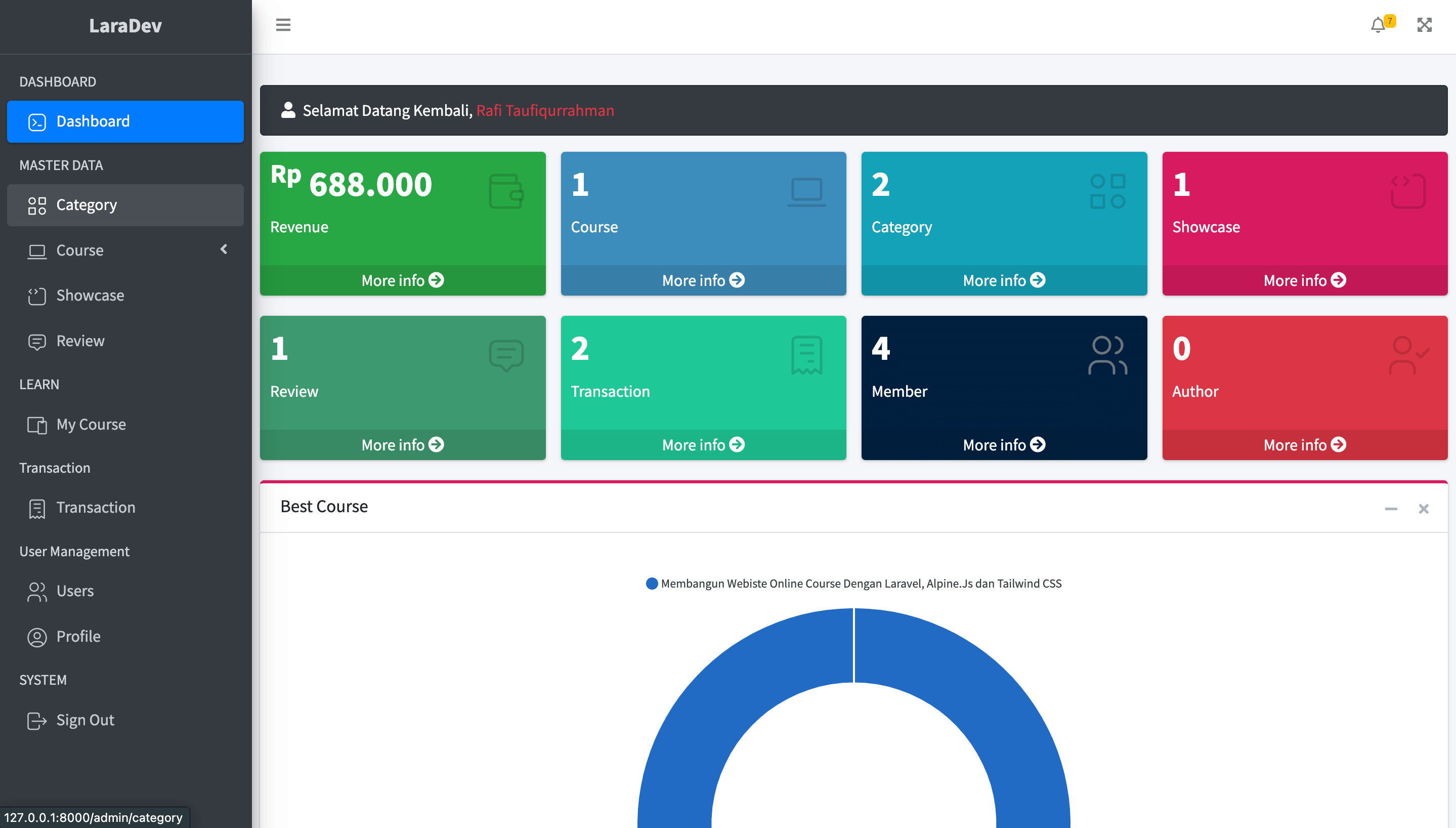Toggle fullscreen with the expand arrows icon
Image resolution: width=1456 pixels, height=828 pixels.
1424,25
